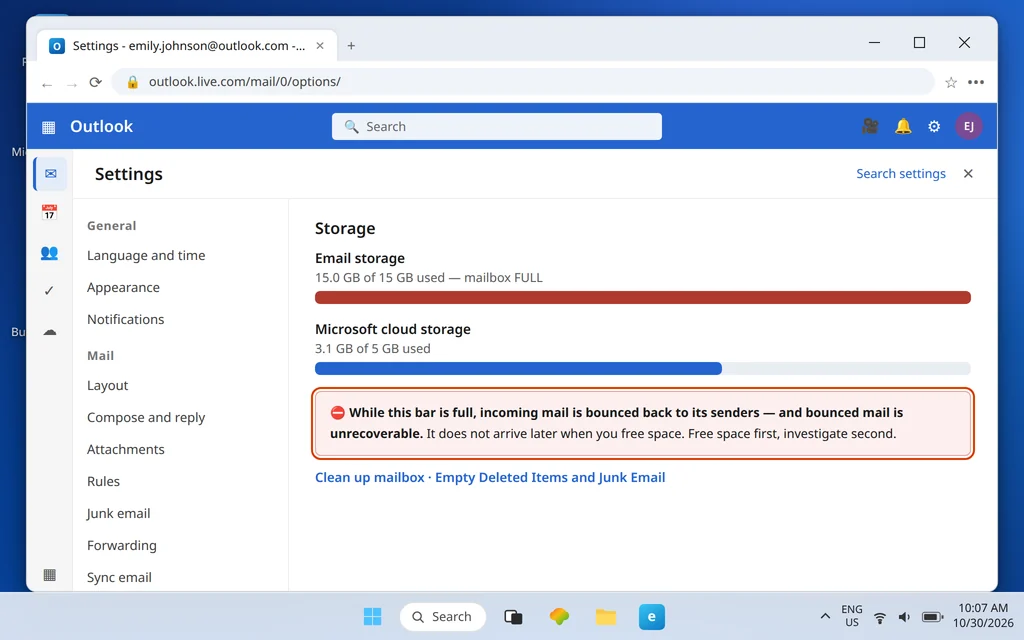The width and height of the screenshot is (1024, 640).
Task: Click Empty Deleted Items and Junk Email
Action: 550,477
